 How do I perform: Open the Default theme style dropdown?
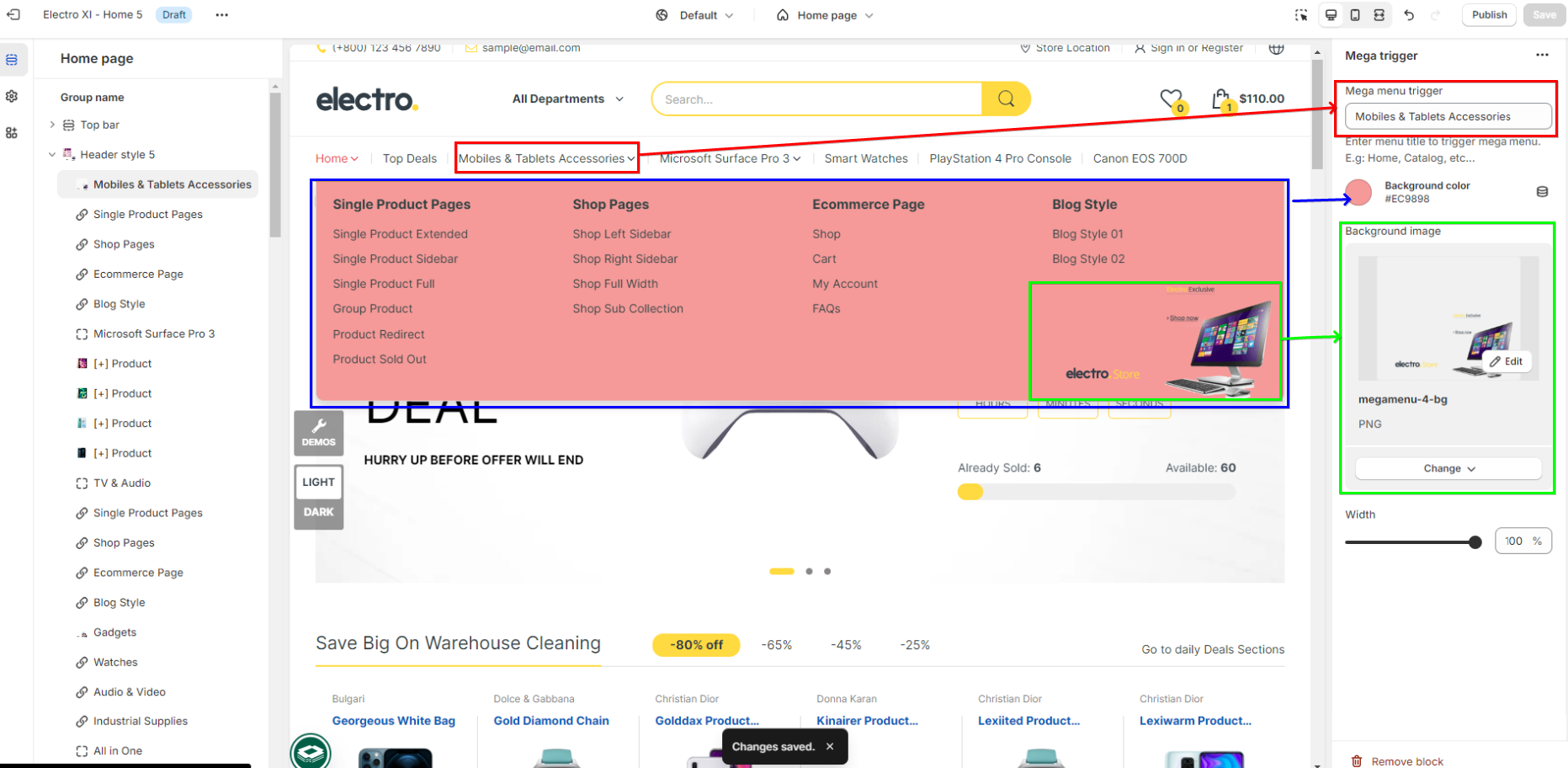pyautogui.click(x=694, y=15)
